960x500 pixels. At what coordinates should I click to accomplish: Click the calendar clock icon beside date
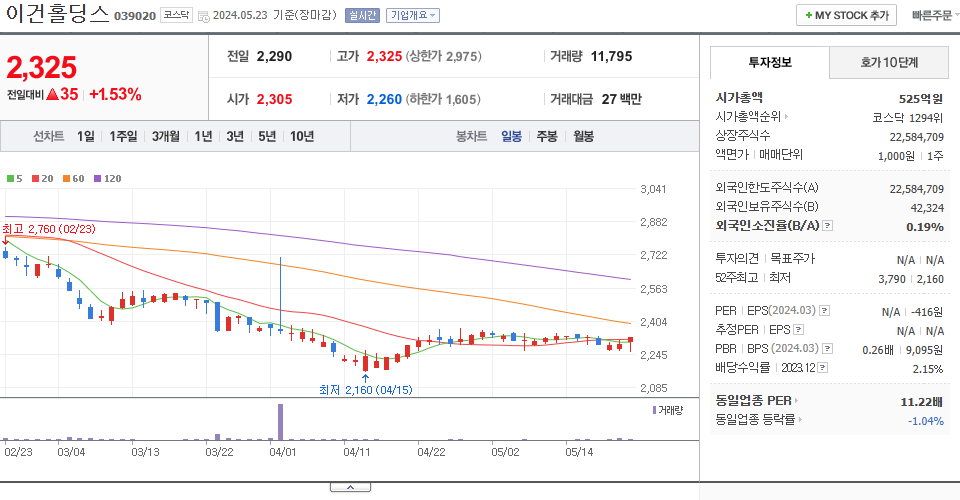click(x=204, y=17)
